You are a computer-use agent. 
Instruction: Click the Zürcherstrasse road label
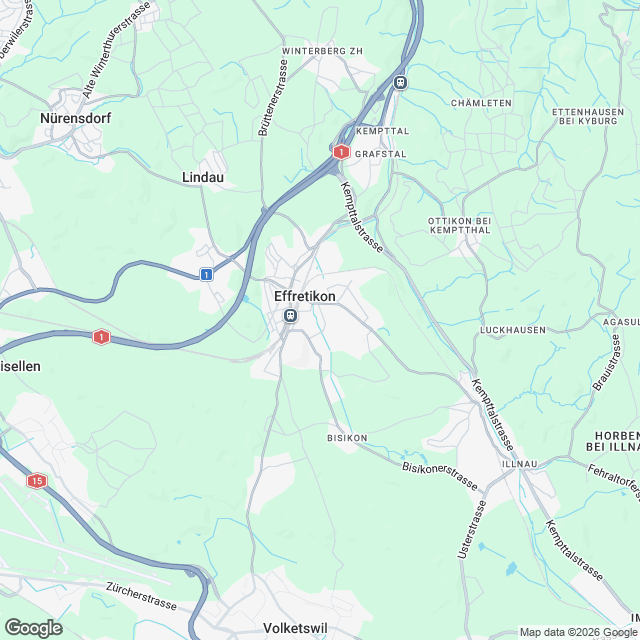coord(141,596)
